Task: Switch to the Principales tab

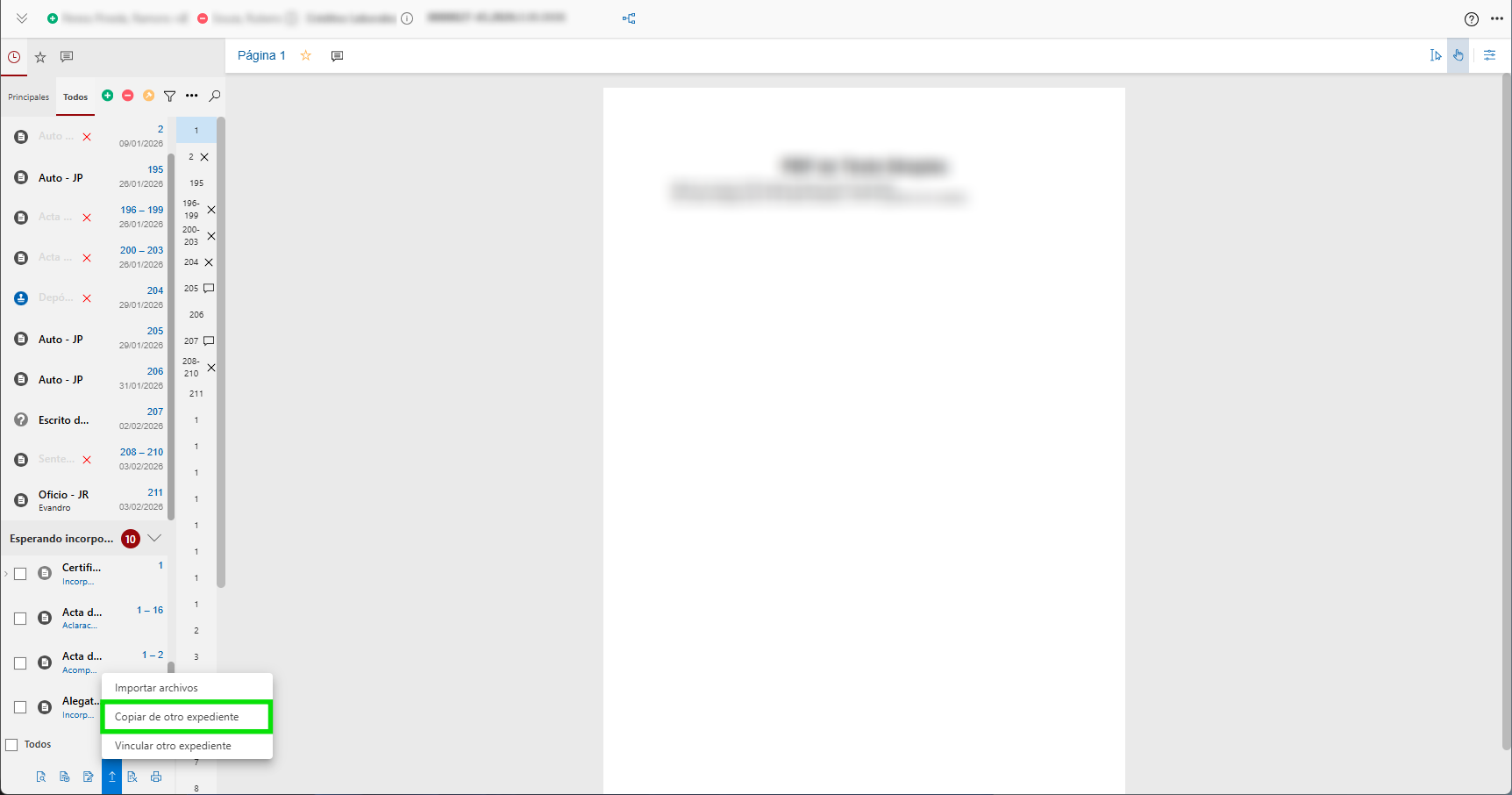Action: pyautogui.click(x=29, y=97)
